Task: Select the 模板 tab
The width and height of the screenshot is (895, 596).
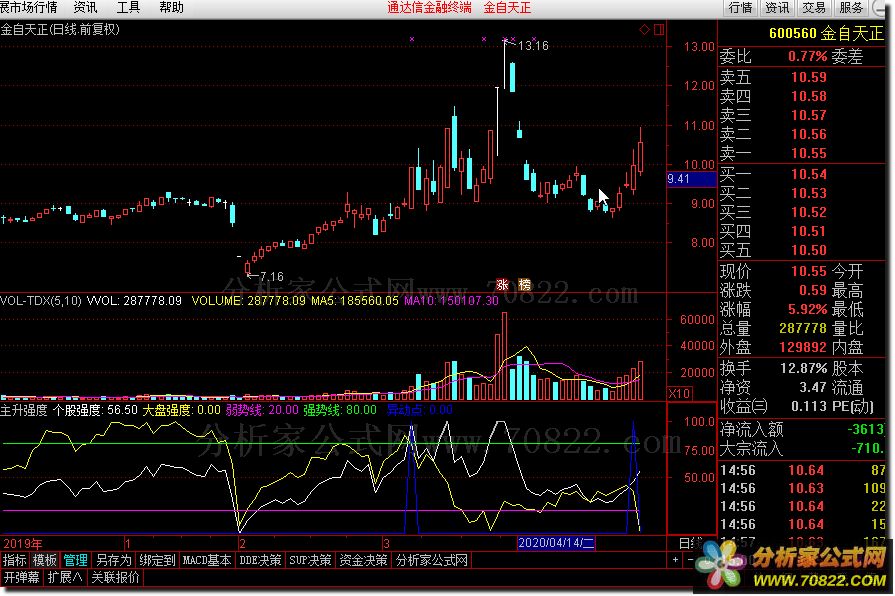Action: [x=45, y=560]
